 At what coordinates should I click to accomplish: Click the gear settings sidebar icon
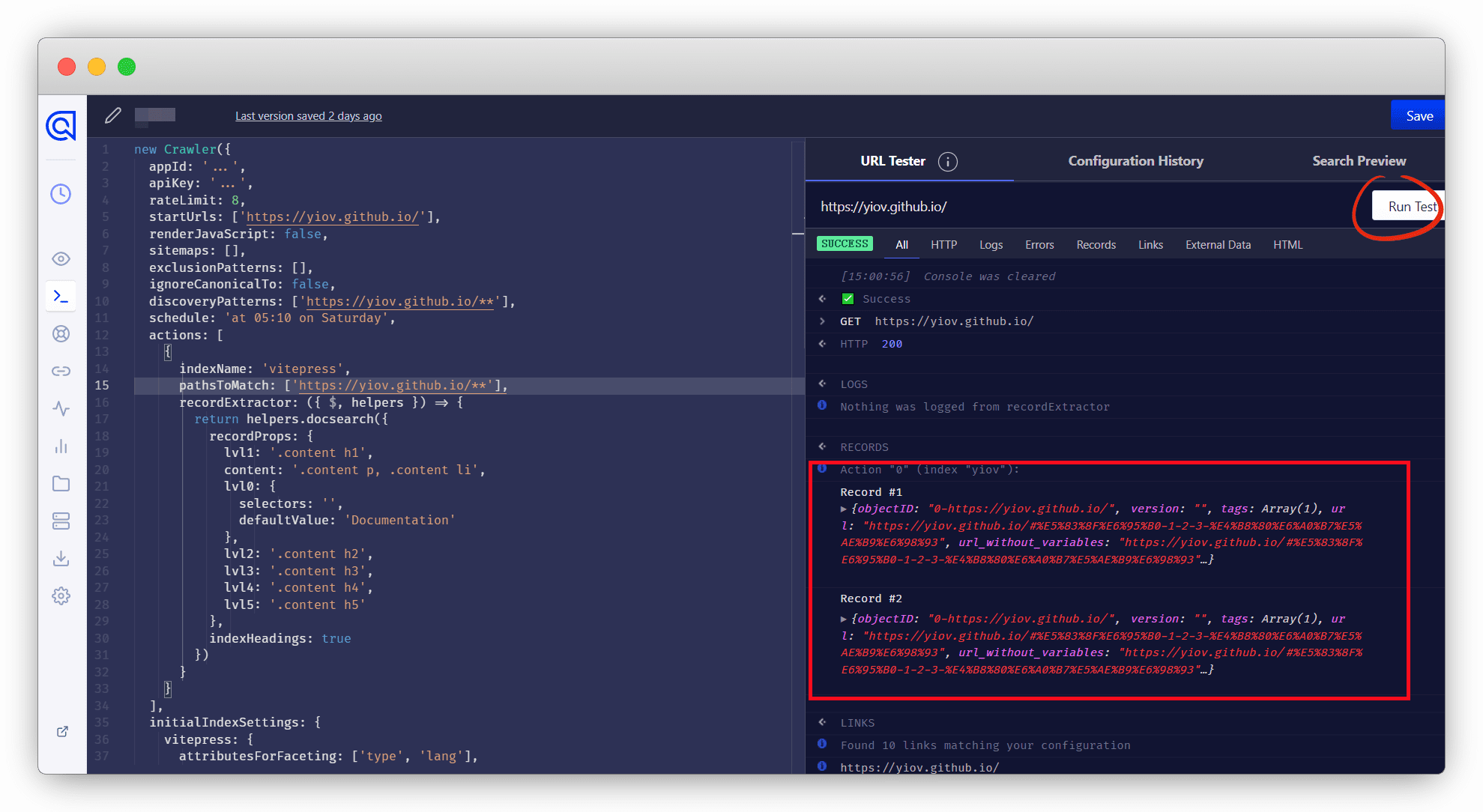tap(61, 596)
